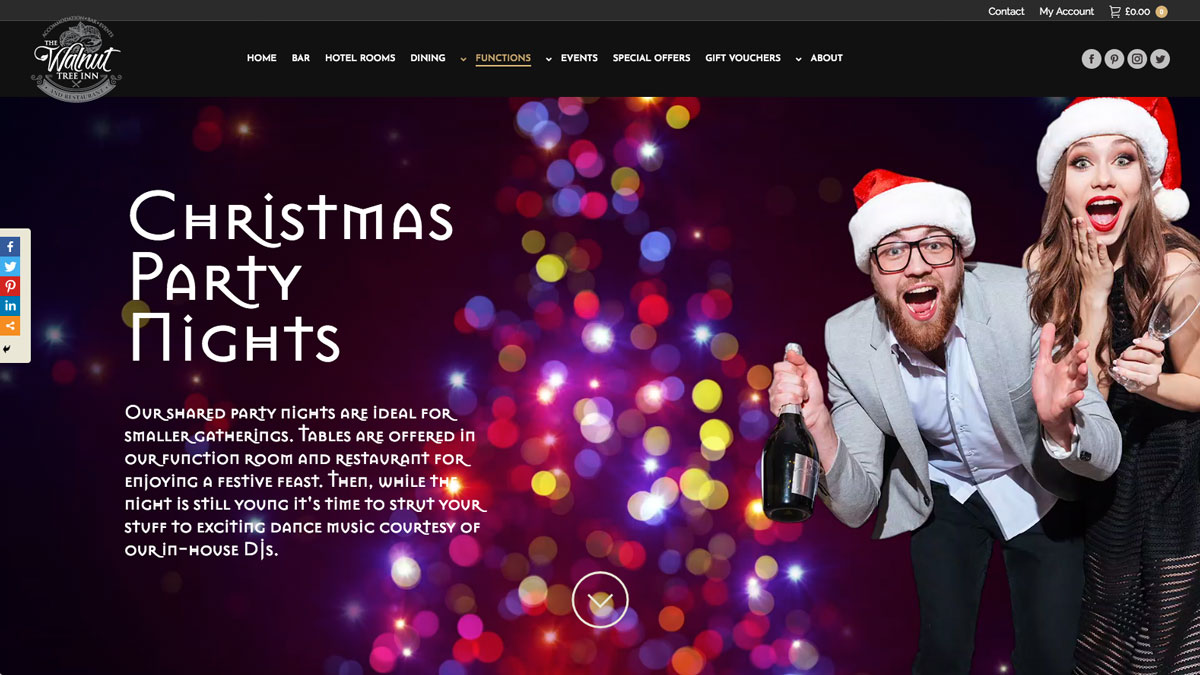Open the Events menu item
Viewport: 1200px width, 675px height.
tap(579, 58)
